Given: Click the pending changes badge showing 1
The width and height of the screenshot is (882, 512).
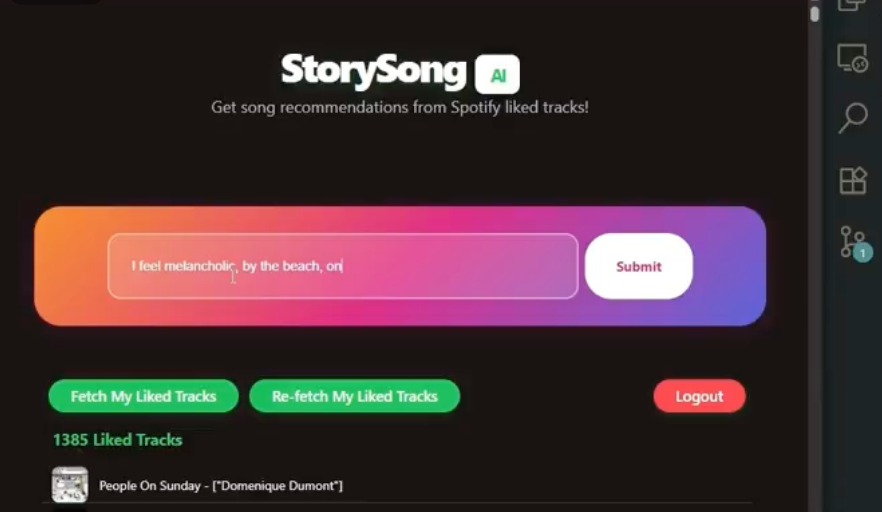Looking at the screenshot, I should [x=862, y=253].
